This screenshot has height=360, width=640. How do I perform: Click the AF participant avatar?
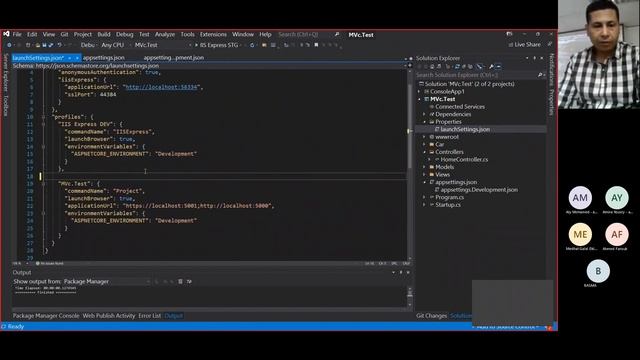click(x=617, y=234)
